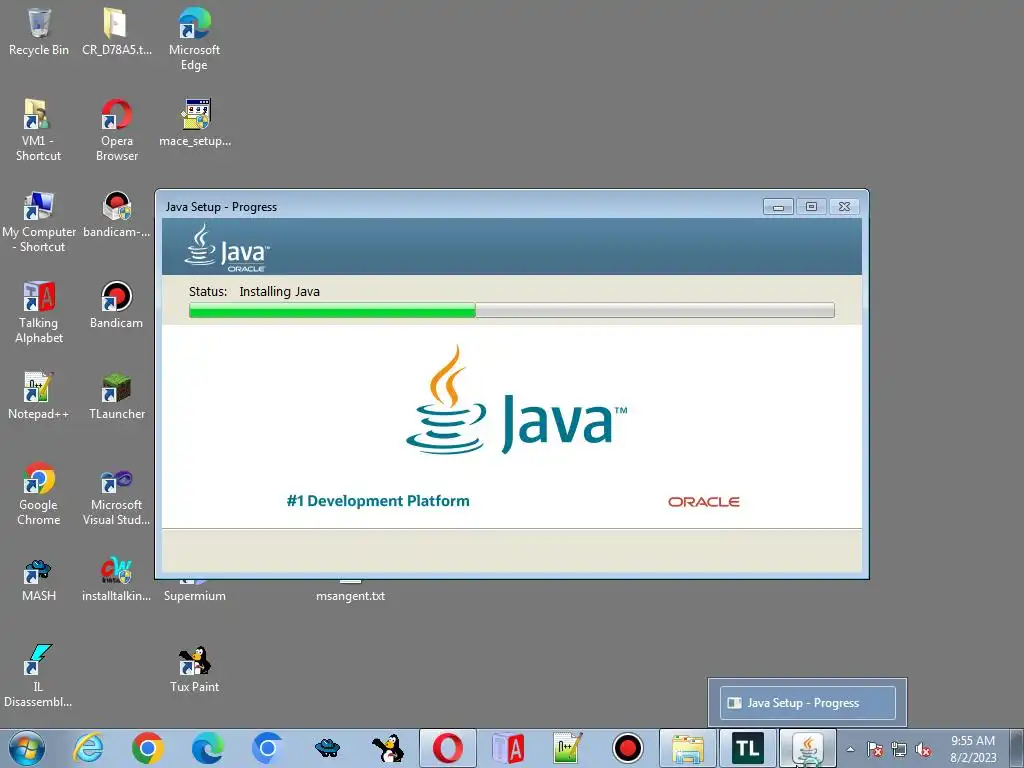Open Bandicam record icon in taskbar
Image resolution: width=1024 pixels, height=768 pixels.
click(x=628, y=748)
